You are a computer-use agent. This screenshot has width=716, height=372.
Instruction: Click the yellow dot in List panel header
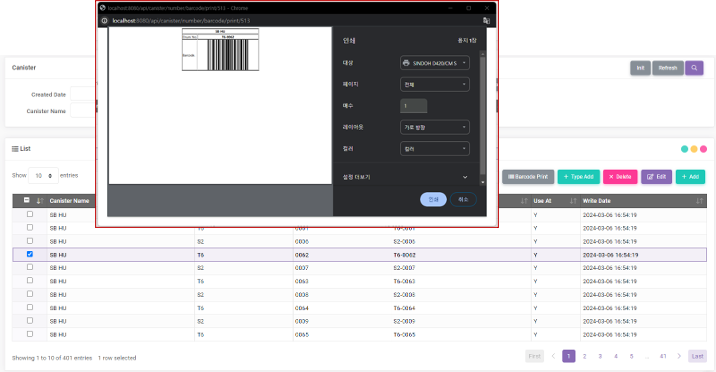point(694,149)
